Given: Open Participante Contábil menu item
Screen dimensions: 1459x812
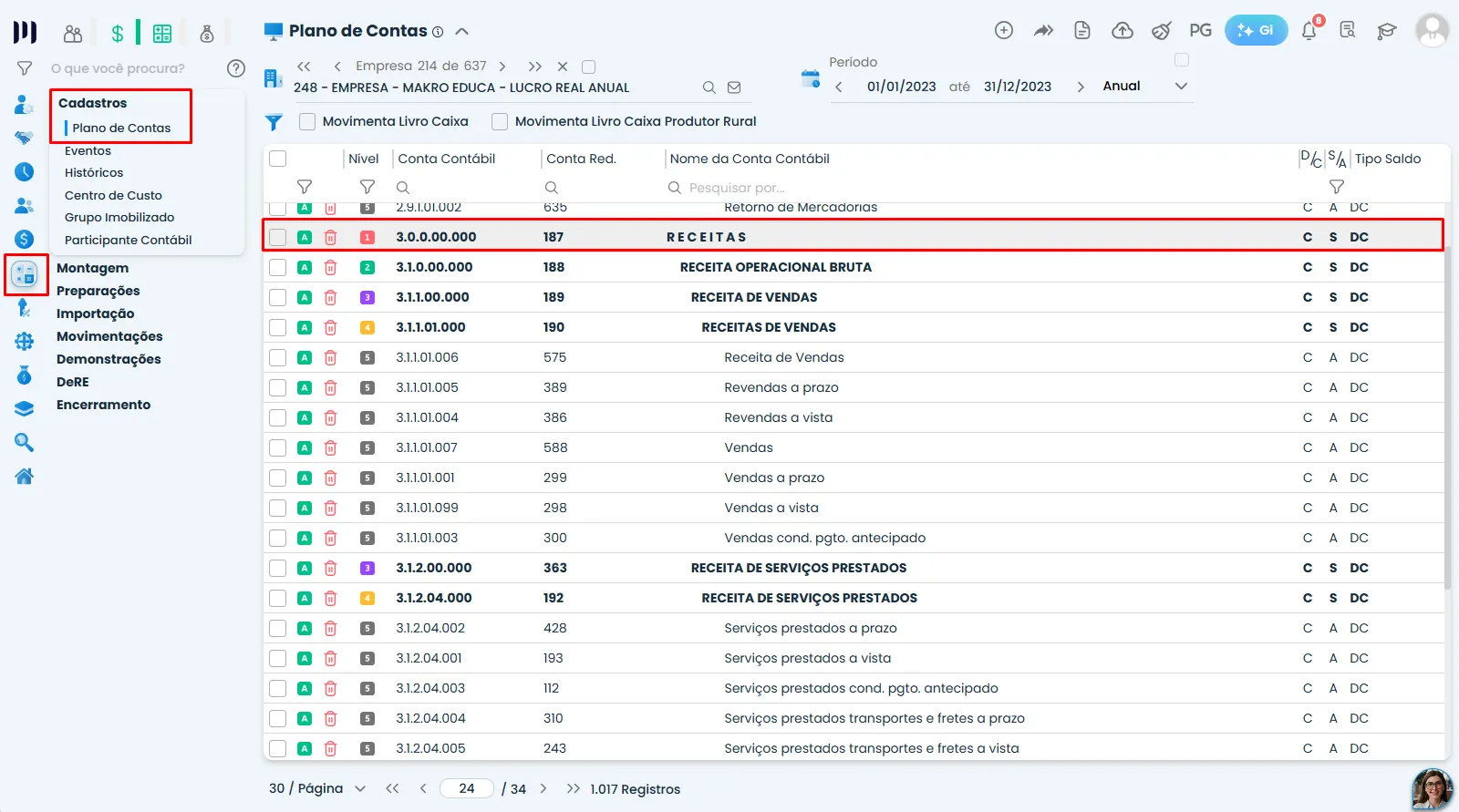Looking at the screenshot, I should tap(129, 240).
